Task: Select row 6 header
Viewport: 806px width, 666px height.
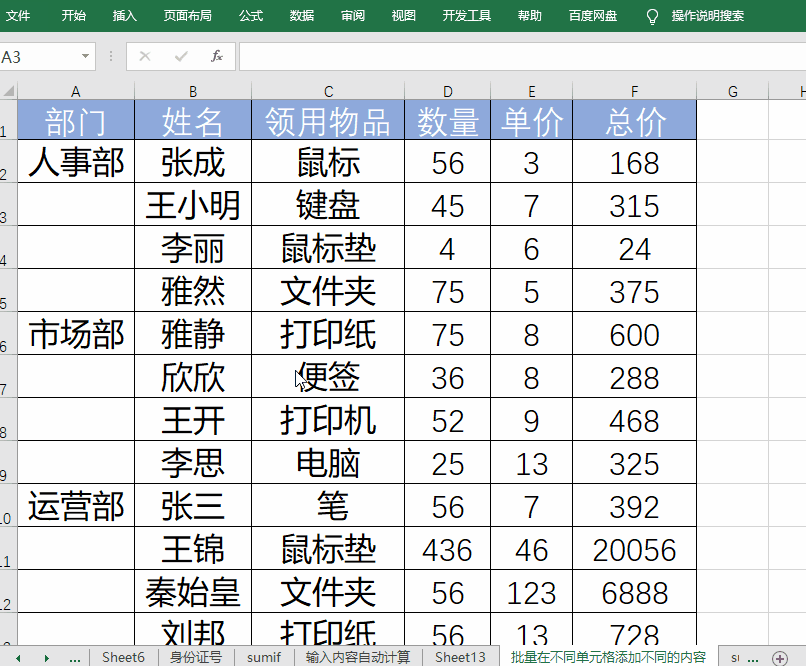Action: pyautogui.click(x=8, y=334)
